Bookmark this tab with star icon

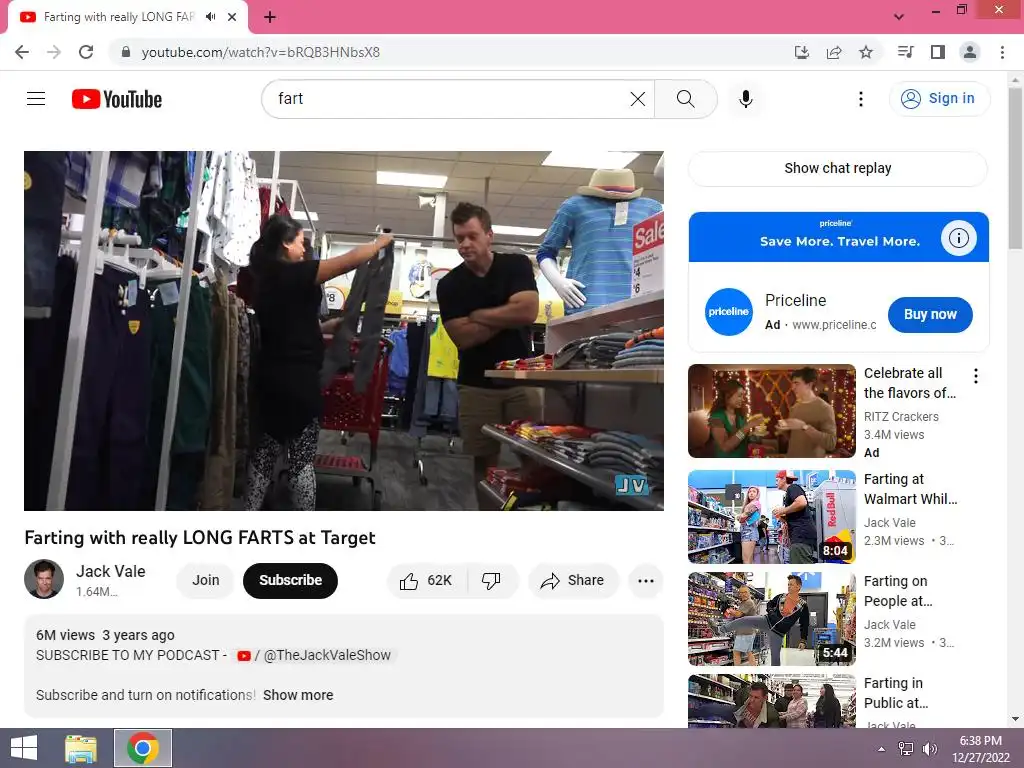click(866, 52)
